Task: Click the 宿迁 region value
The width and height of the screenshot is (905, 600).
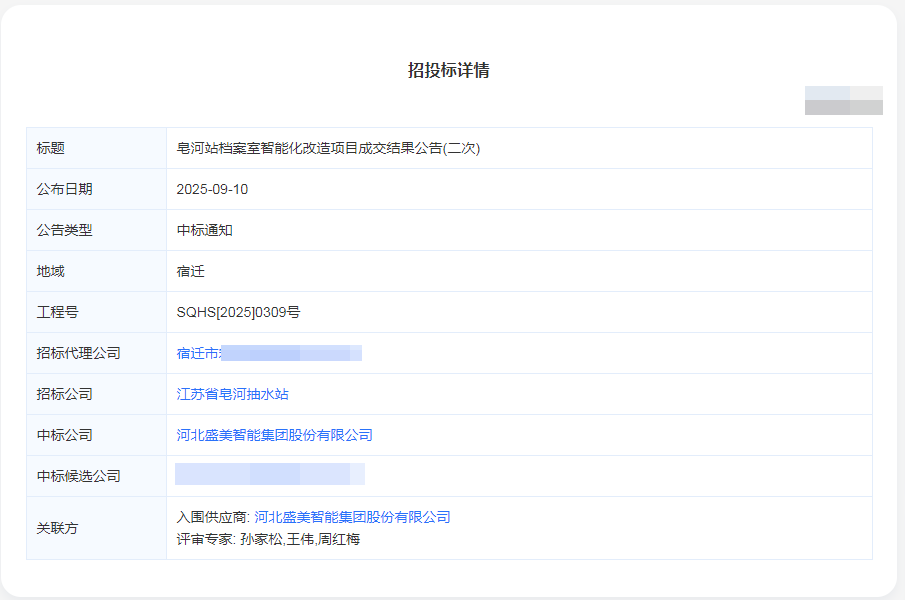Action: [x=188, y=270]
